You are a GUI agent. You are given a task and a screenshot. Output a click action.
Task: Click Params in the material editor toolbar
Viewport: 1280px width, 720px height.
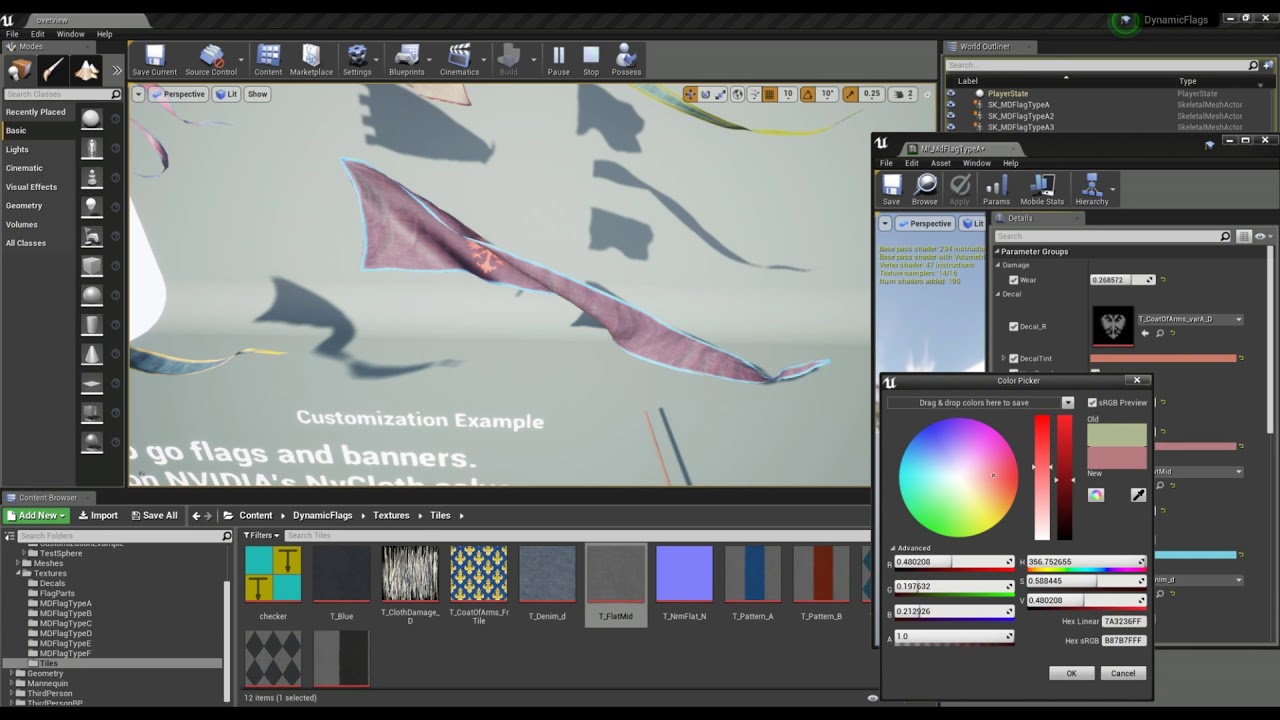[x=996, y=189]
